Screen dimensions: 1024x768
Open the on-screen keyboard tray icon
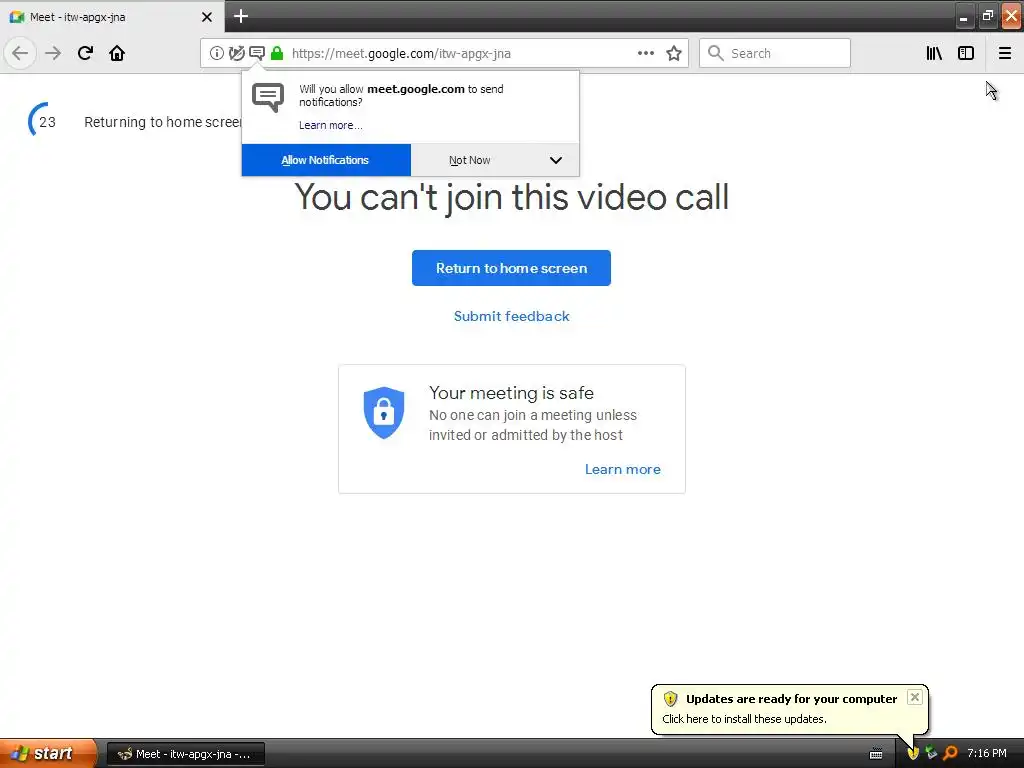click(x=876, y=754)
